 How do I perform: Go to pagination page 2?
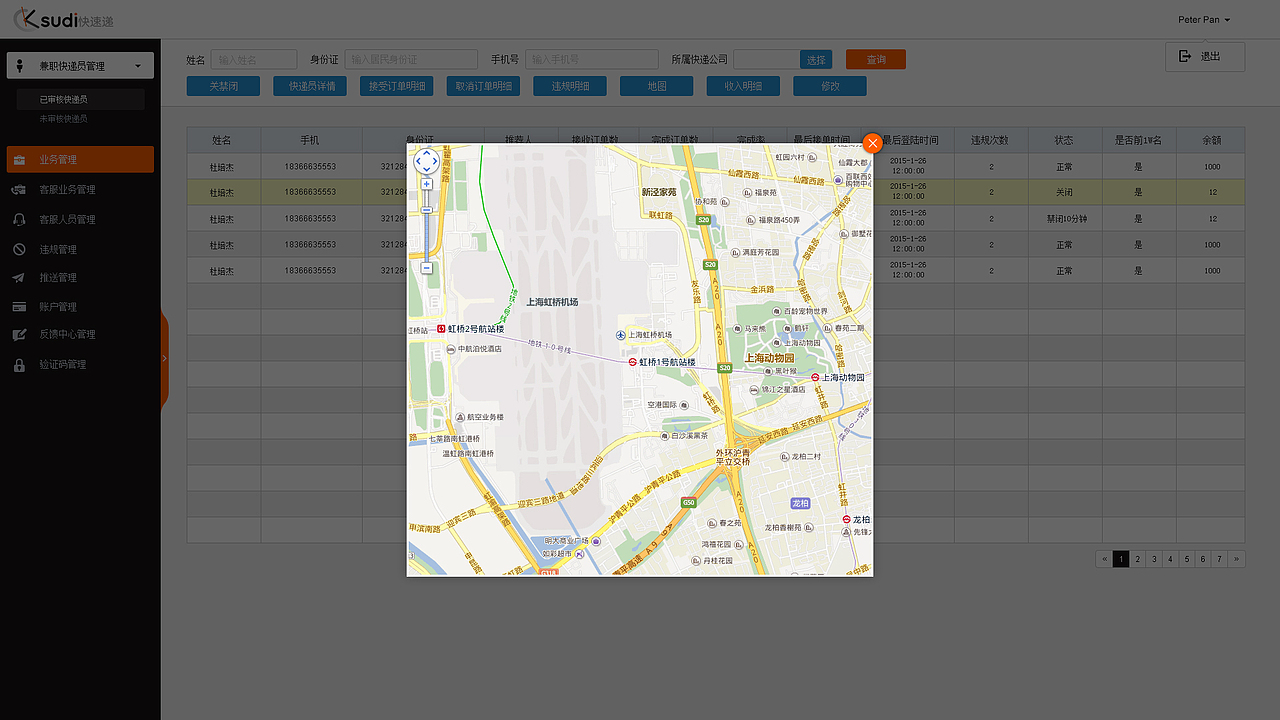tap(1137, 559)
